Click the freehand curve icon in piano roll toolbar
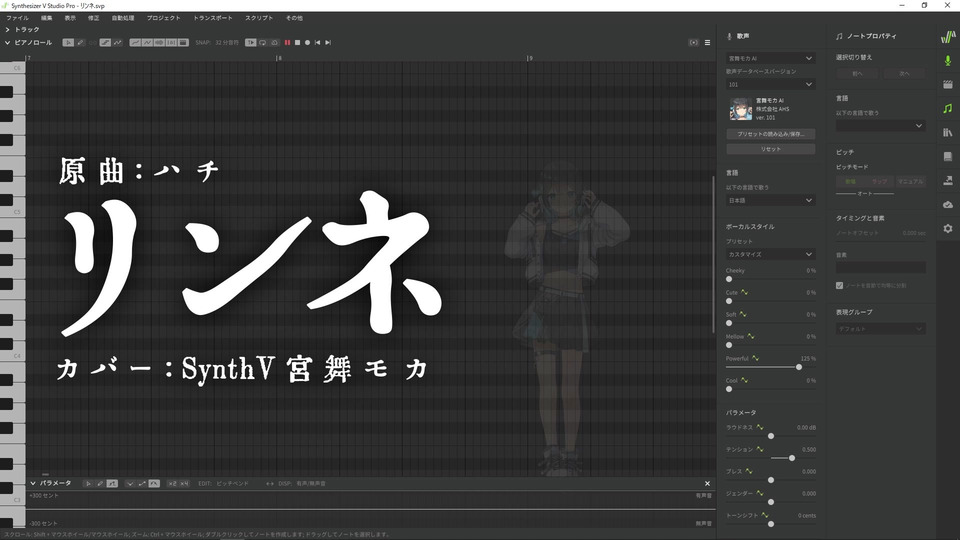 pos(118,43)
